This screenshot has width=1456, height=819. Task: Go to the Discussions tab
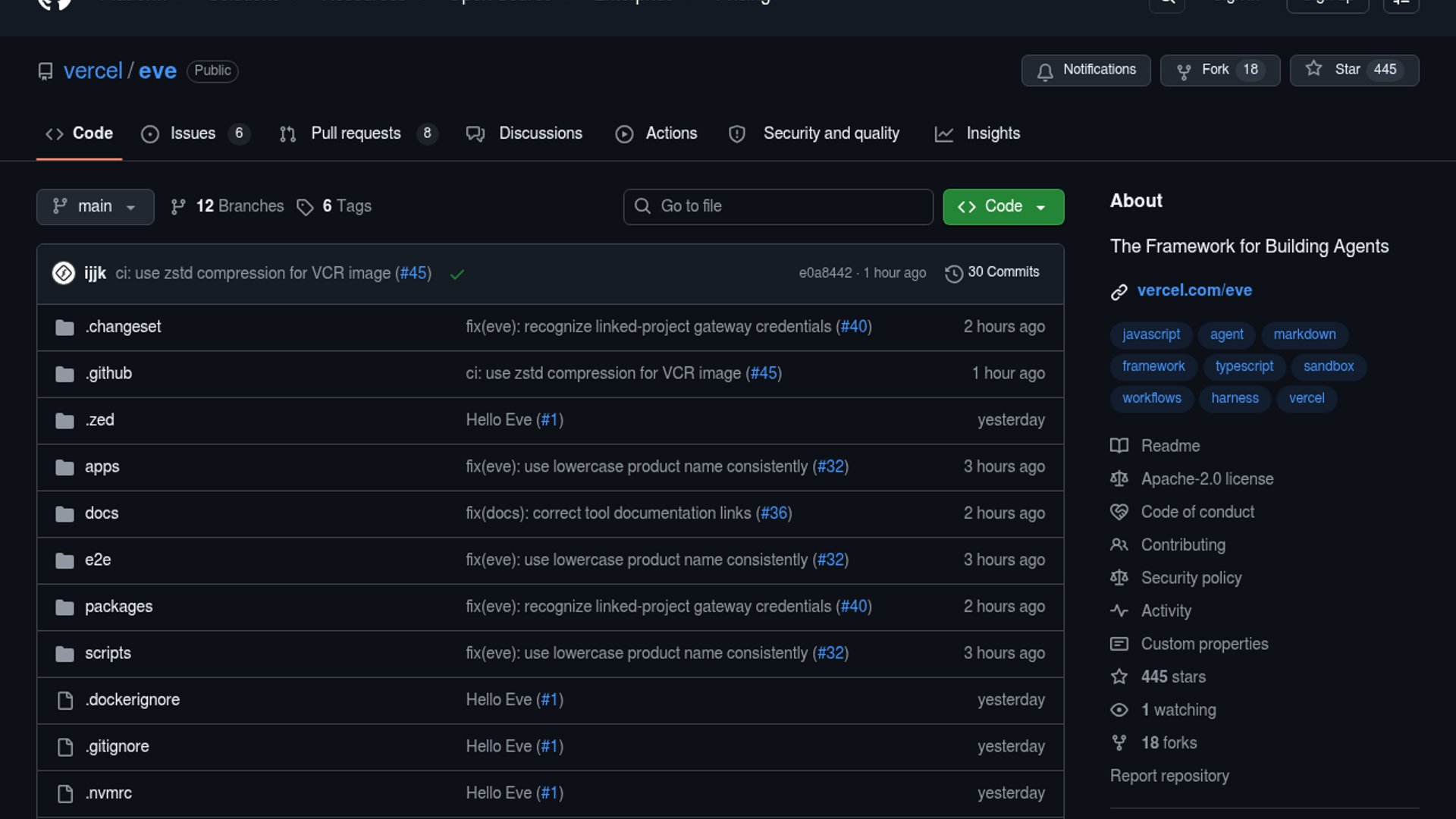tap(524, 133)
